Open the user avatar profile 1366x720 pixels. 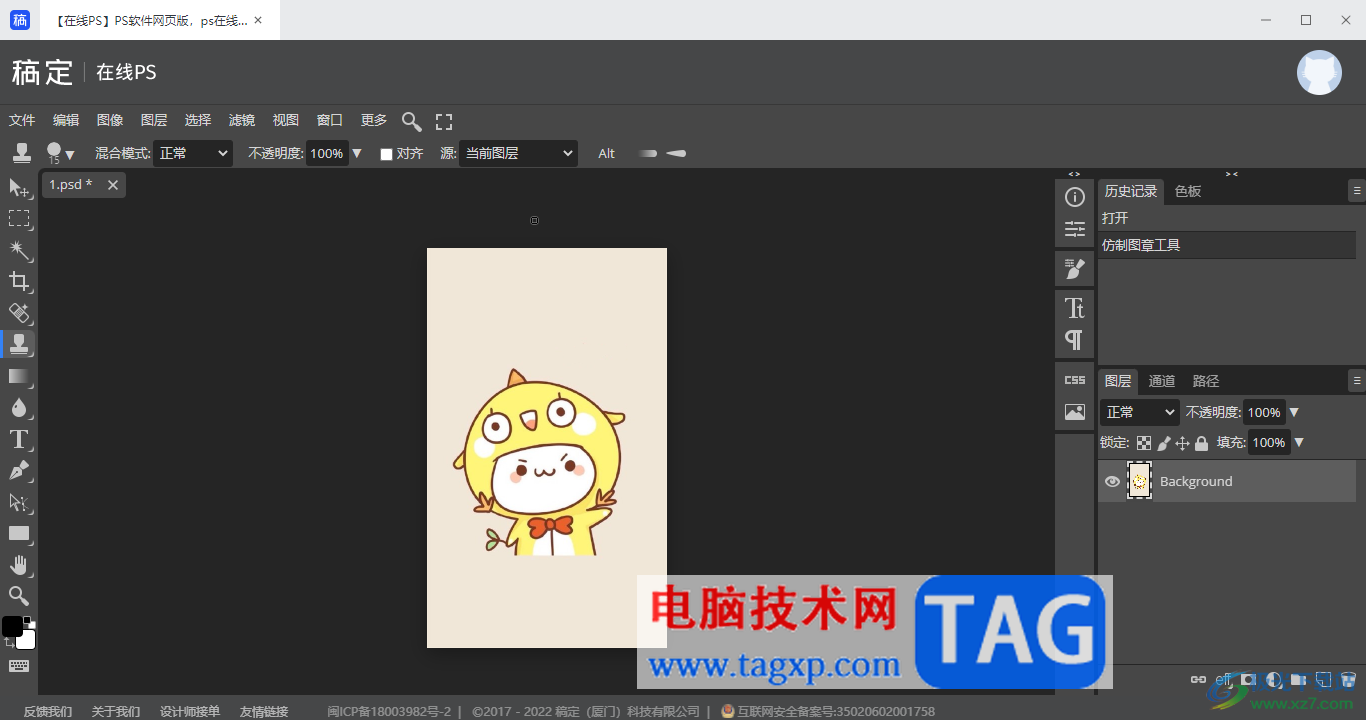[1319, 72]
